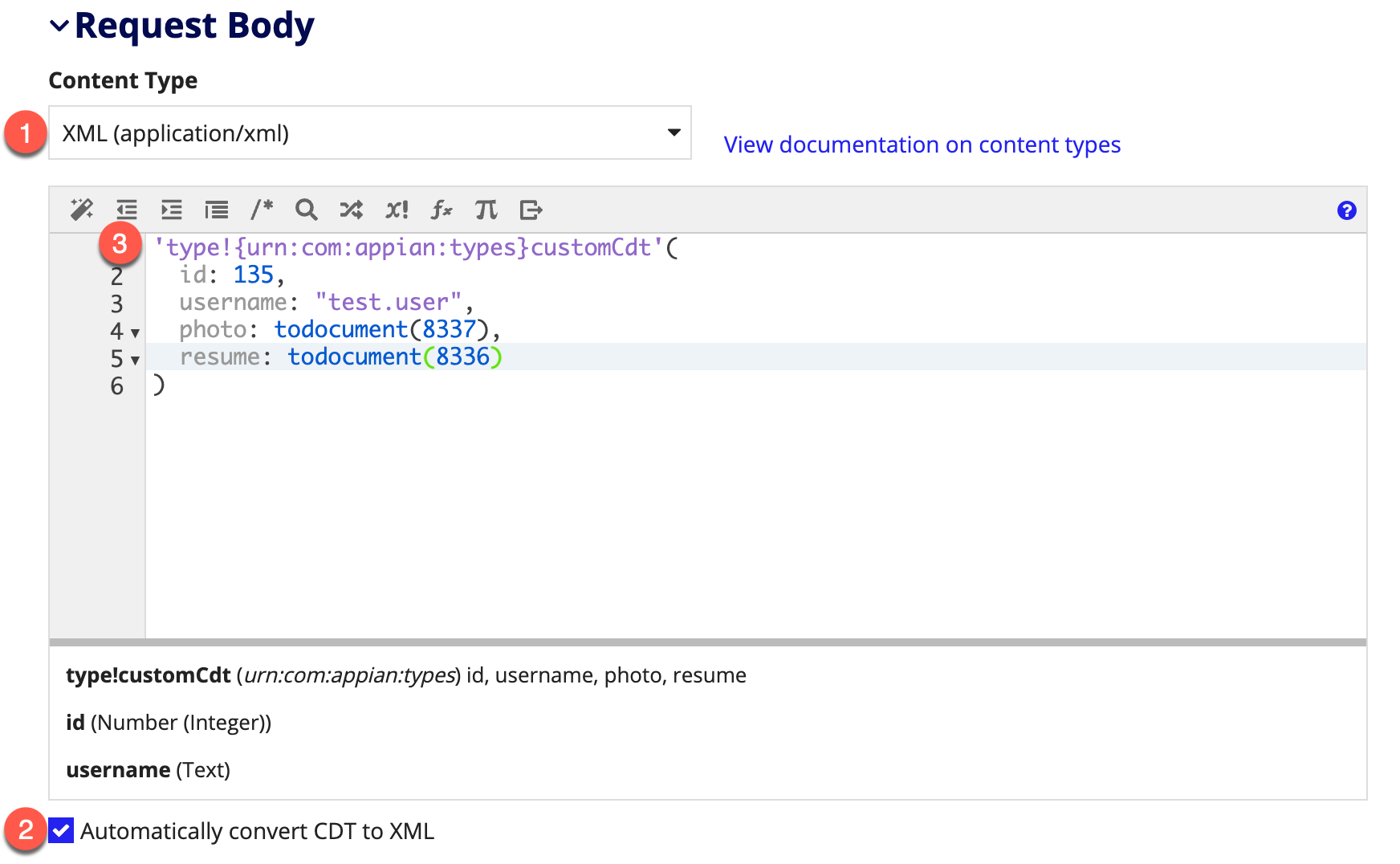This screenshot has width=1400, height=864.
Task: Click the username "test.user" code line
Action: [326, 302]
